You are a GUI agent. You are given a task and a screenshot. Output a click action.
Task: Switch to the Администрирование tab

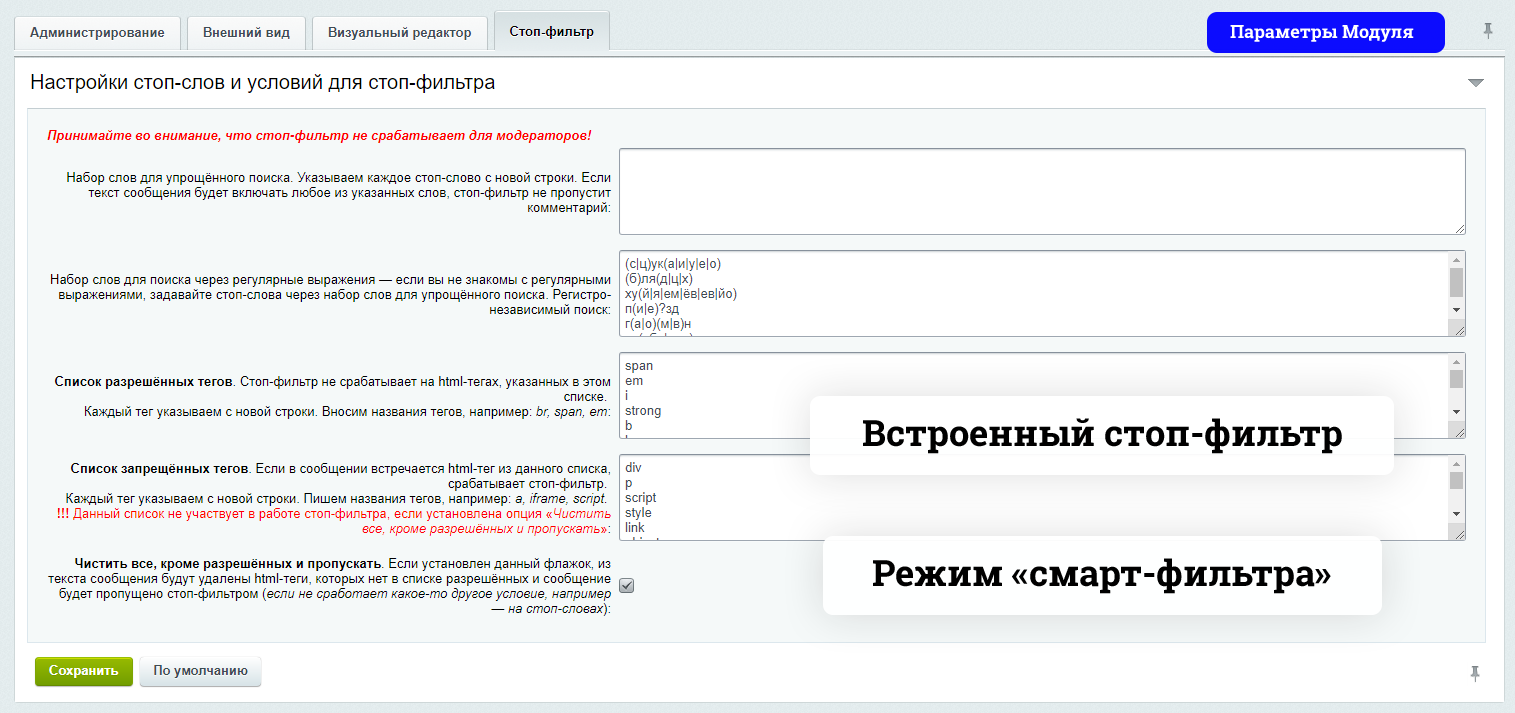click(x=97, y=32)
